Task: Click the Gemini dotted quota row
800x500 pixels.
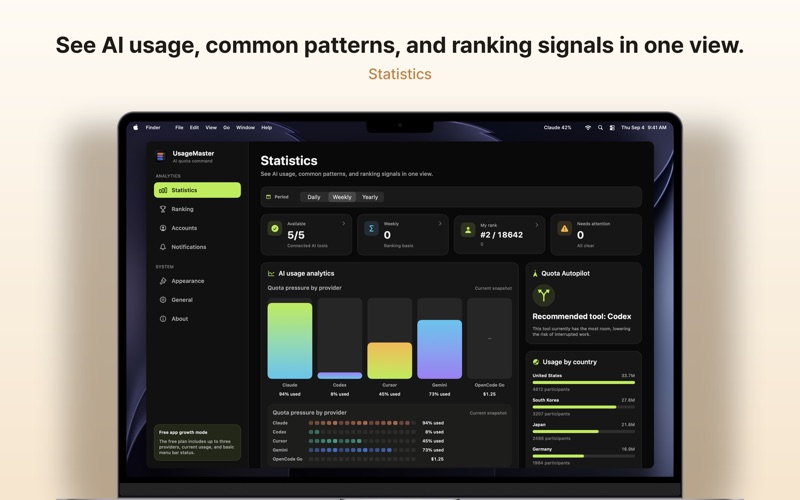Action: point(362,450)
